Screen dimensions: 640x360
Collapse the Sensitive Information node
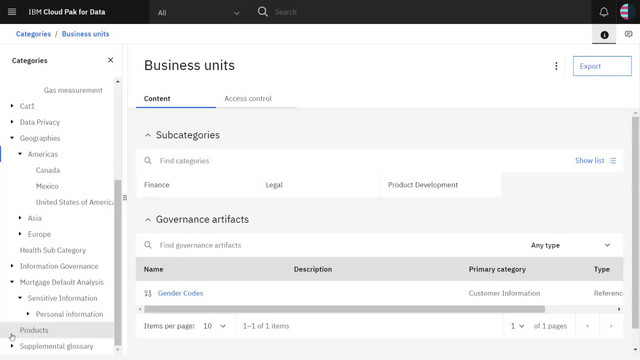pos(20,298)
